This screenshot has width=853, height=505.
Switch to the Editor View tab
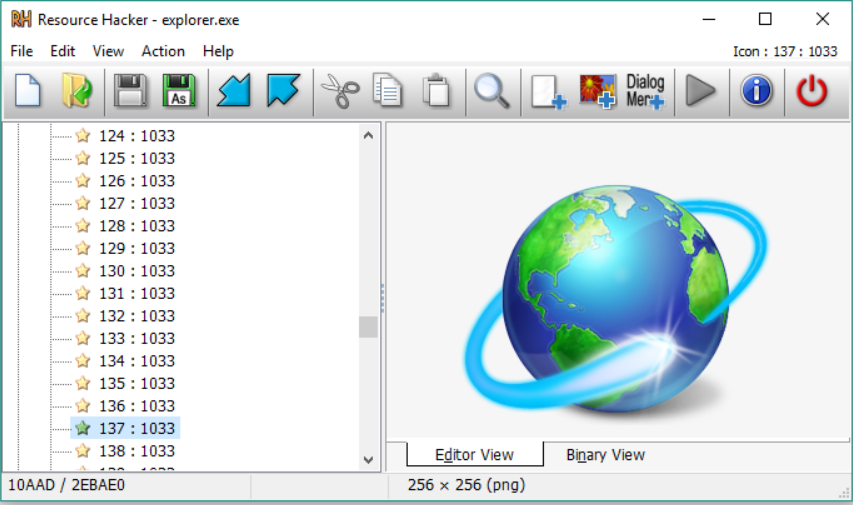[x=474, y=454]
